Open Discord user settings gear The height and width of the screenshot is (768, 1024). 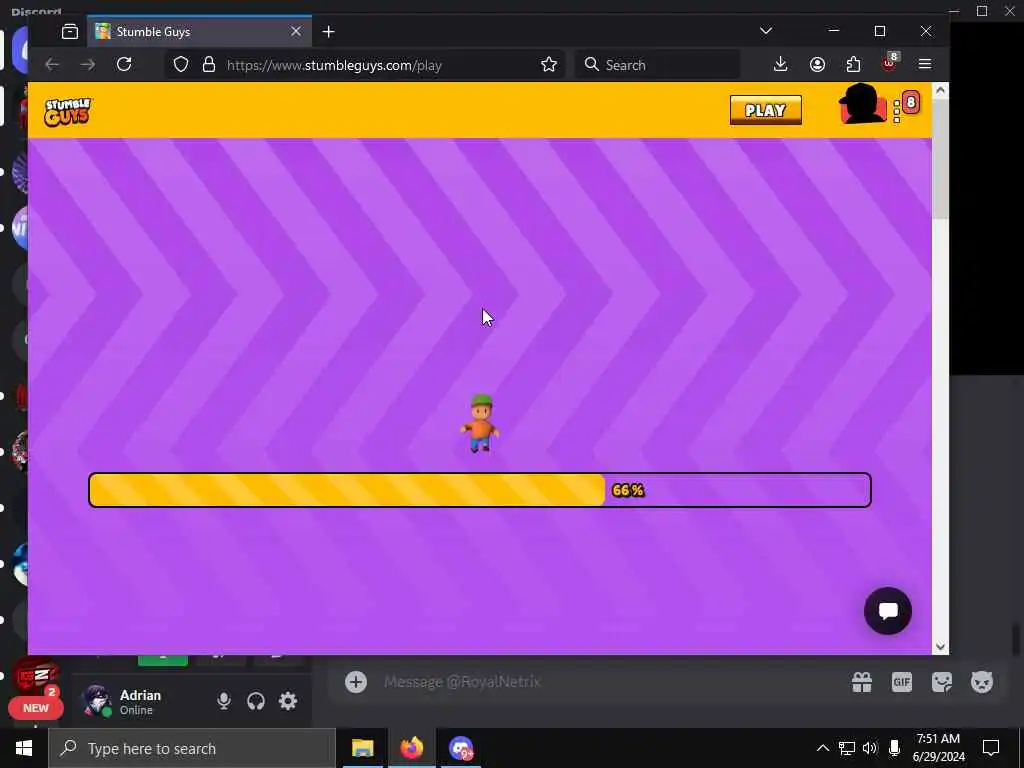(x=288, y=701)
